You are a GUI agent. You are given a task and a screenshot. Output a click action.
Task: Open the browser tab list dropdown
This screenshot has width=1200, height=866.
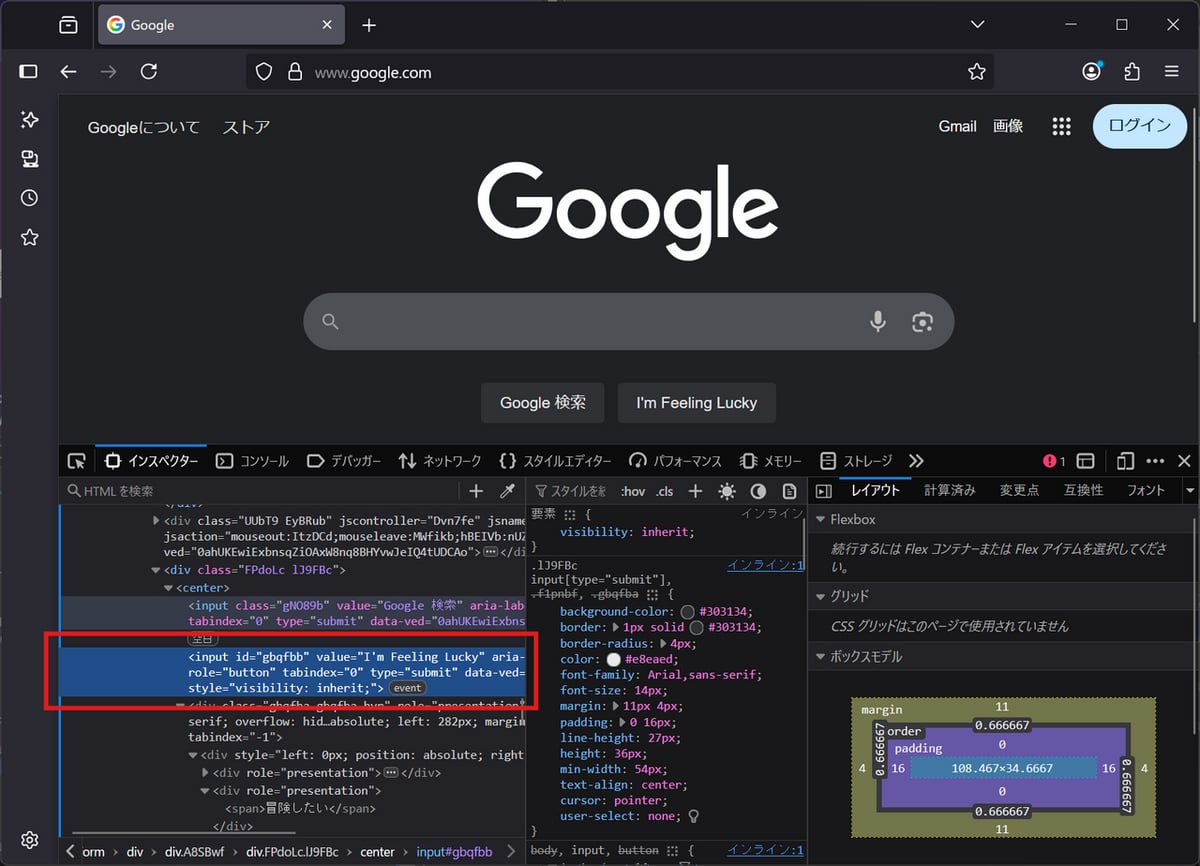(x=978, y=25)
